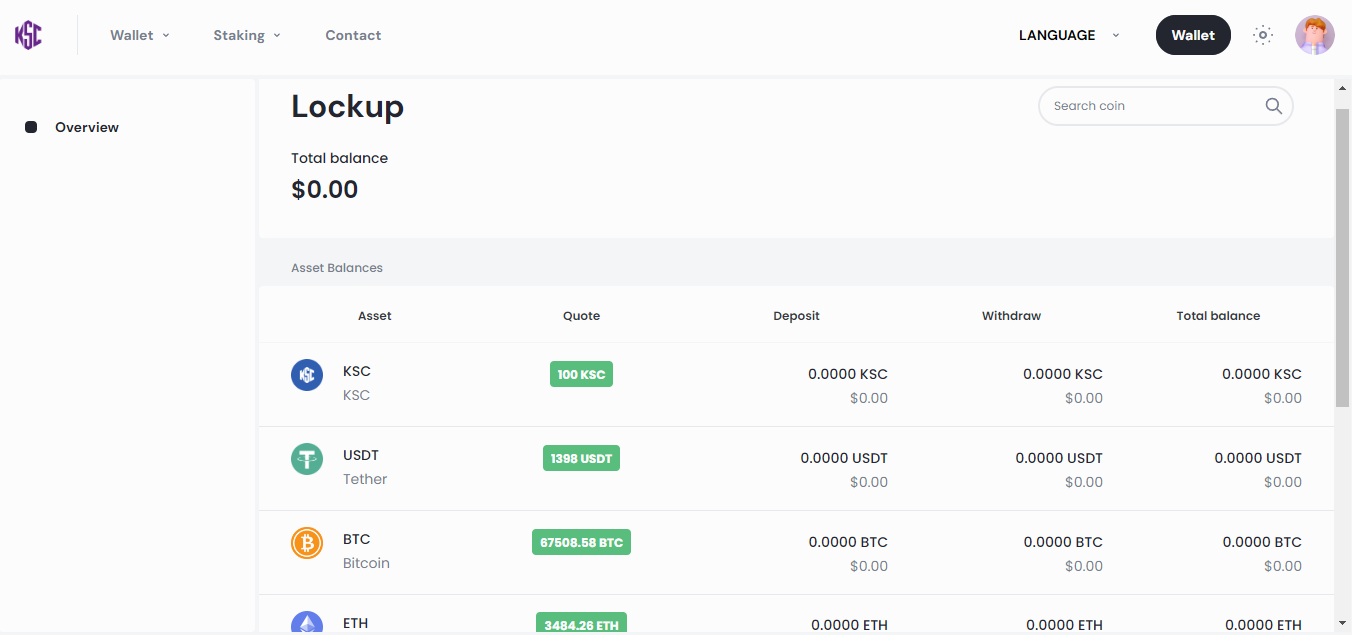
Task: Click the 0.0000 BTC withdraw value
Action: [x=1063, y=542]
